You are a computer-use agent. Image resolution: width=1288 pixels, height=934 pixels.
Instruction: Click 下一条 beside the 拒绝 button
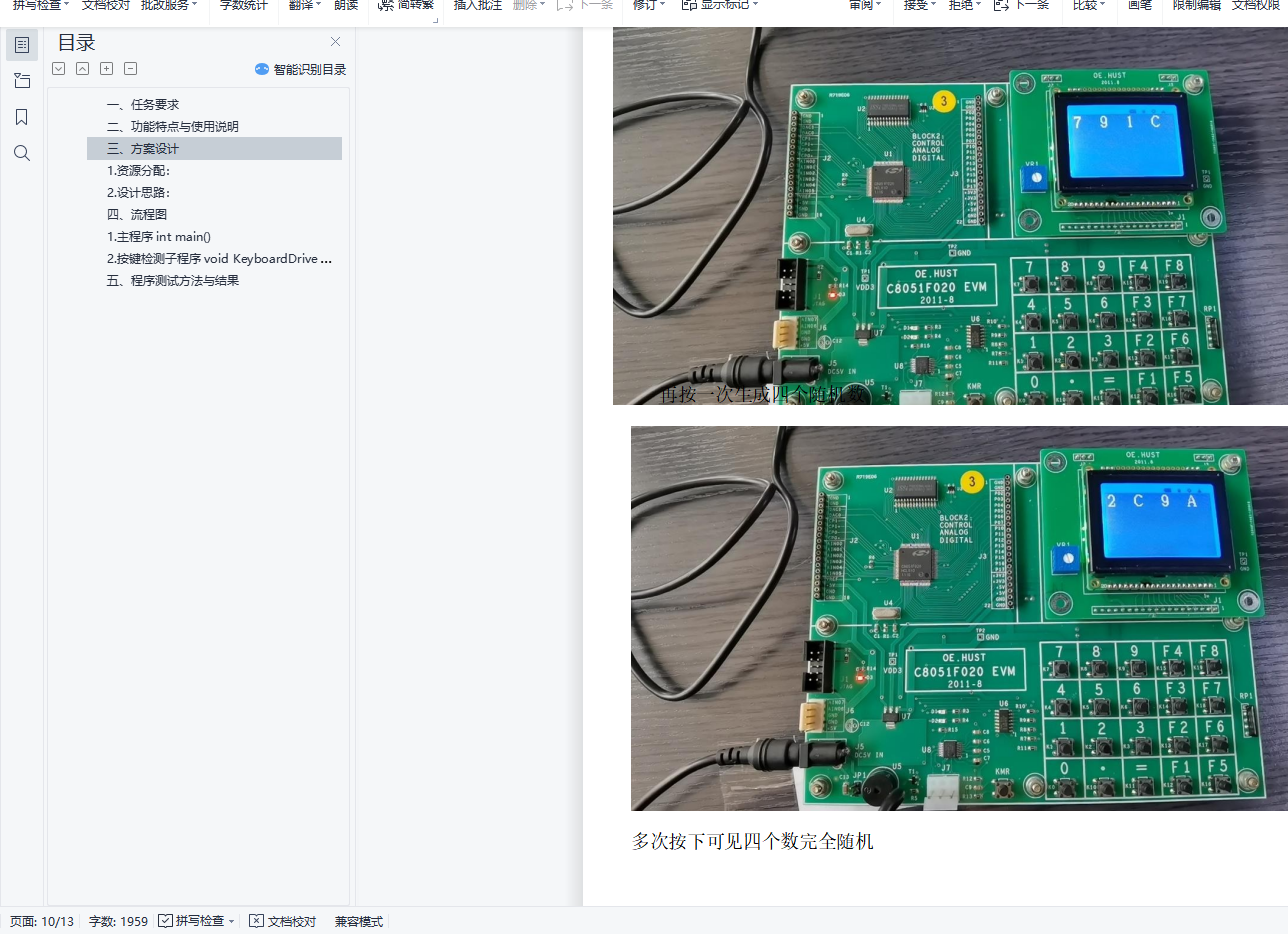click(x=1021, y=5)
